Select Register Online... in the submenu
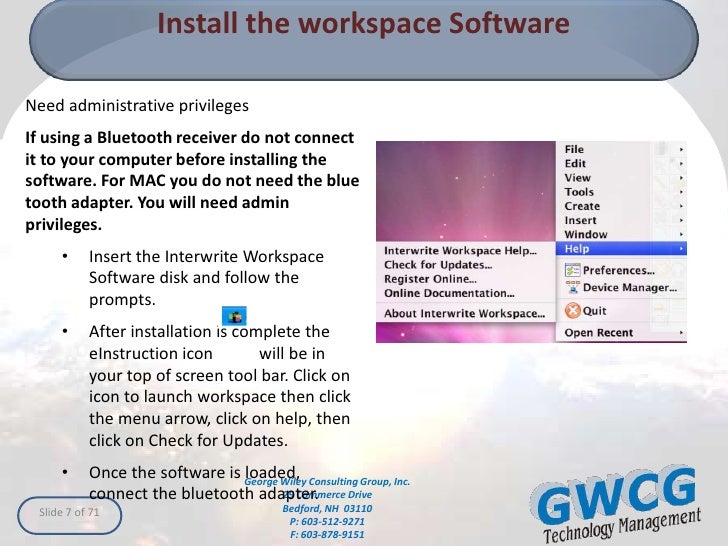Screen dimensions: 728x546 pos(430,279)
